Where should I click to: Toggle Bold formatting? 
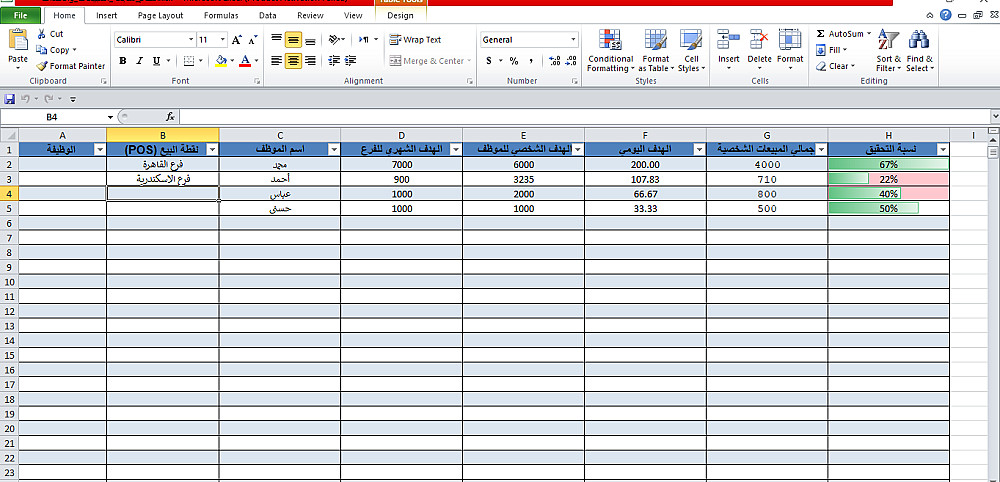click(x=122, y=61)
